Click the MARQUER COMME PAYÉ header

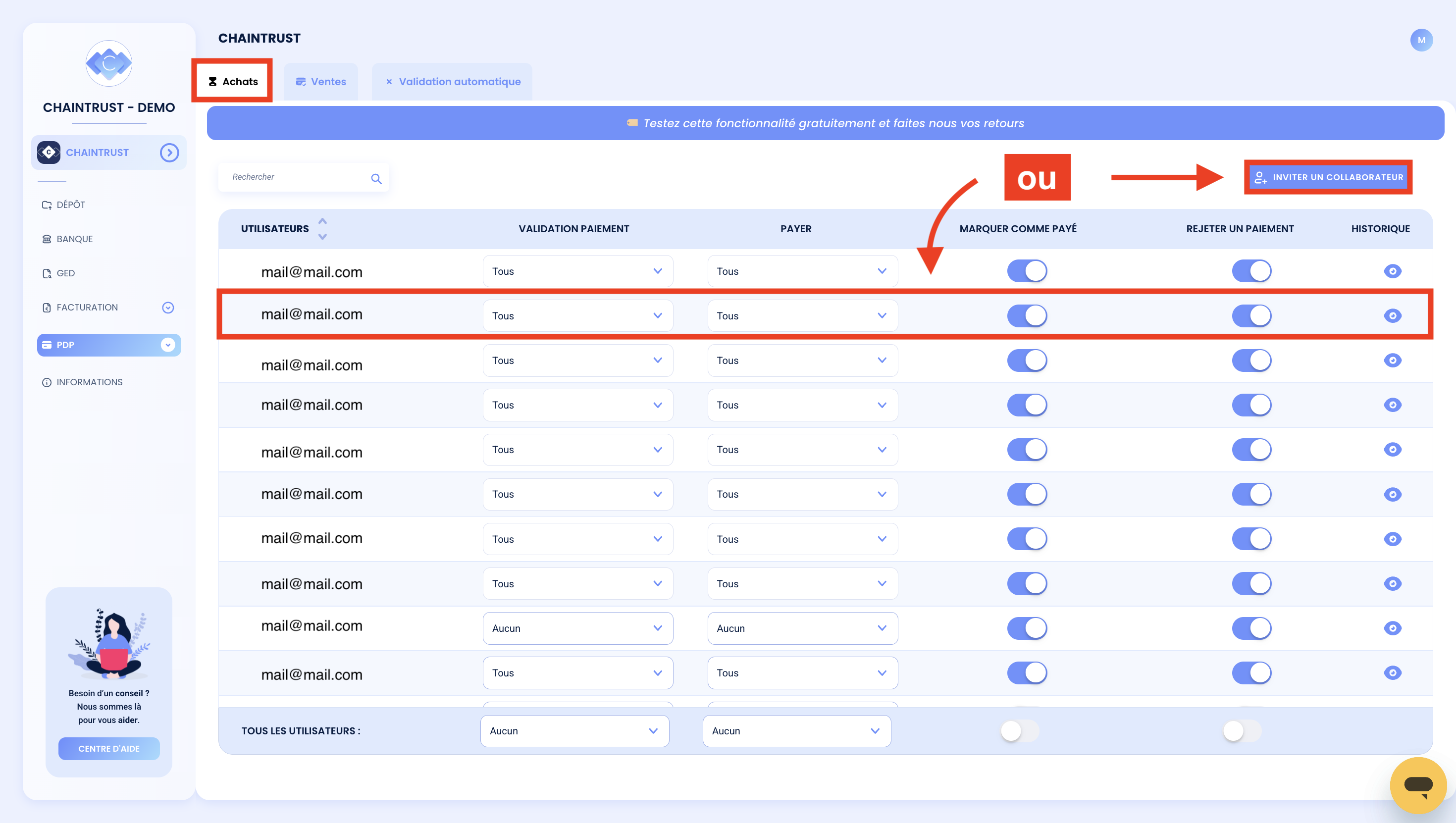coord(1018,229)
